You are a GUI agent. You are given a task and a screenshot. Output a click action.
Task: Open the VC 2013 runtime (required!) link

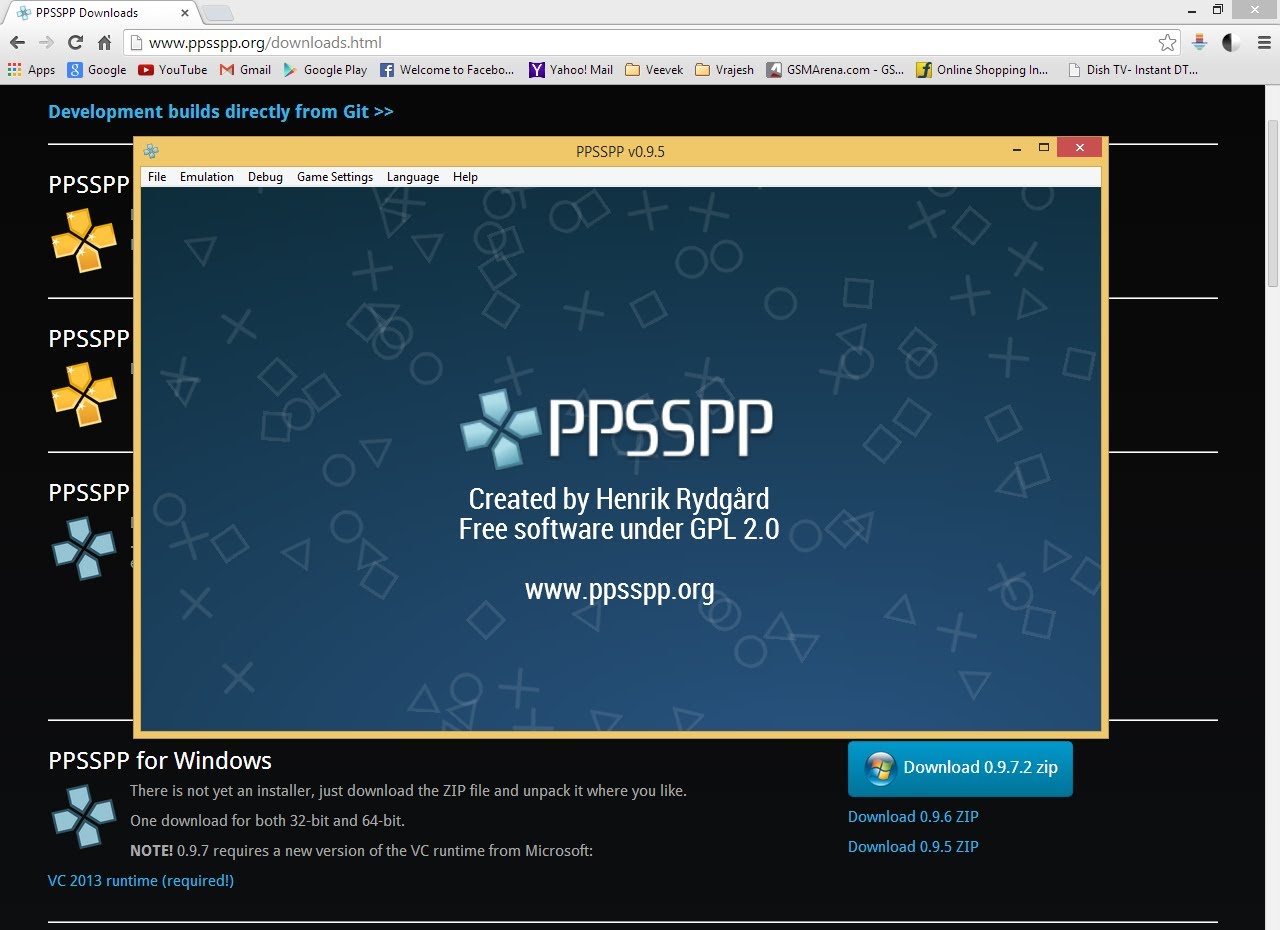point(141,881)
